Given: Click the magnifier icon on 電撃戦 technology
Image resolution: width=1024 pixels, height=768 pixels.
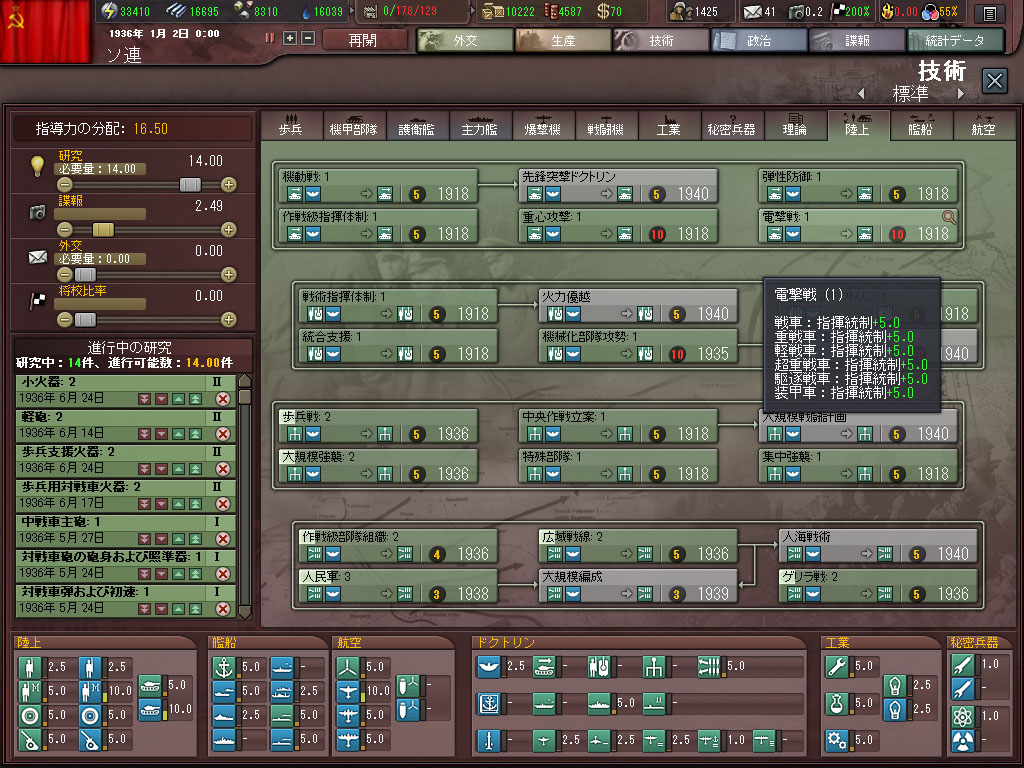Looking at the screenshot, I should coord(949,216).
